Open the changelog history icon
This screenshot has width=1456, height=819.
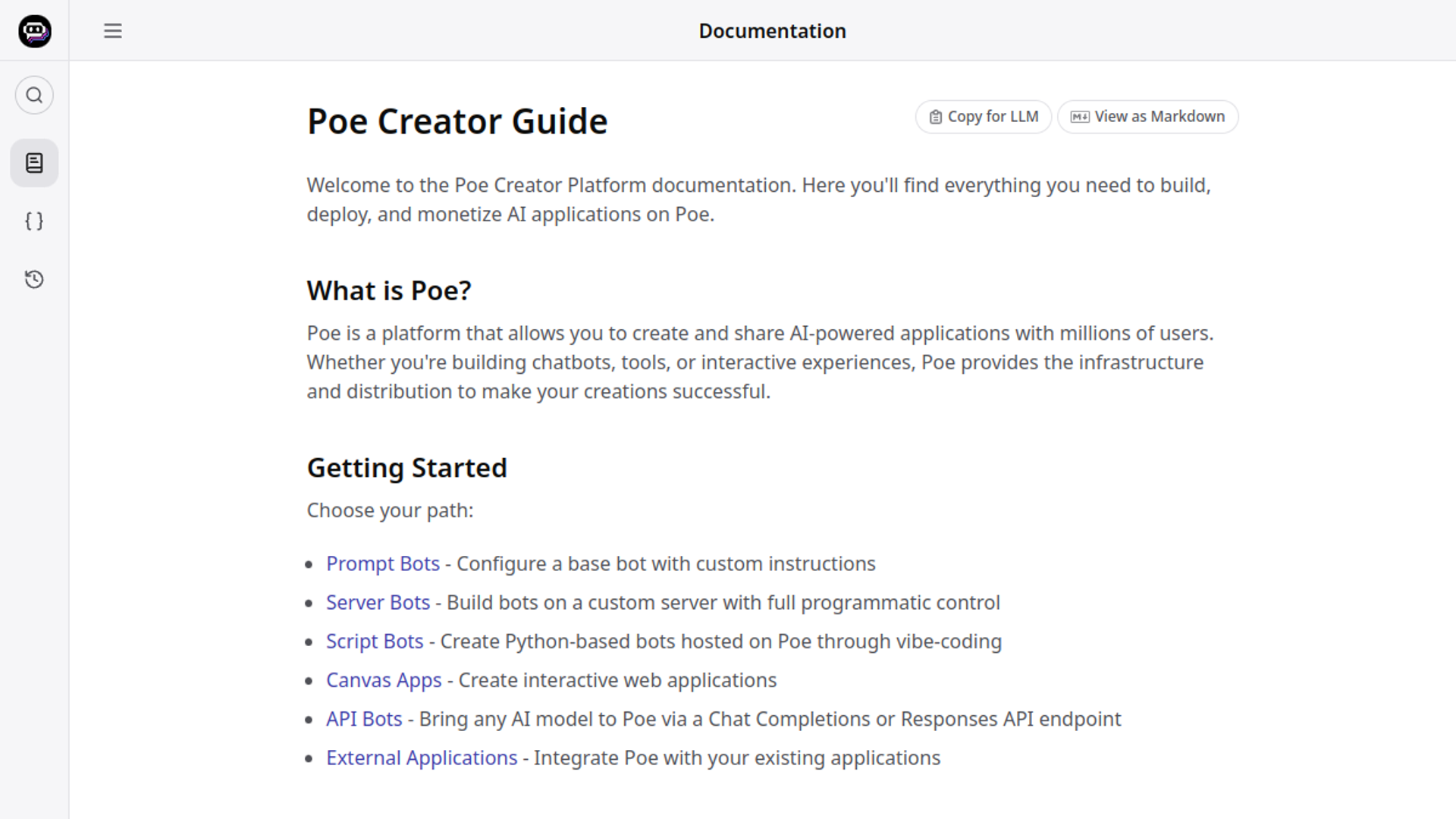34,279
